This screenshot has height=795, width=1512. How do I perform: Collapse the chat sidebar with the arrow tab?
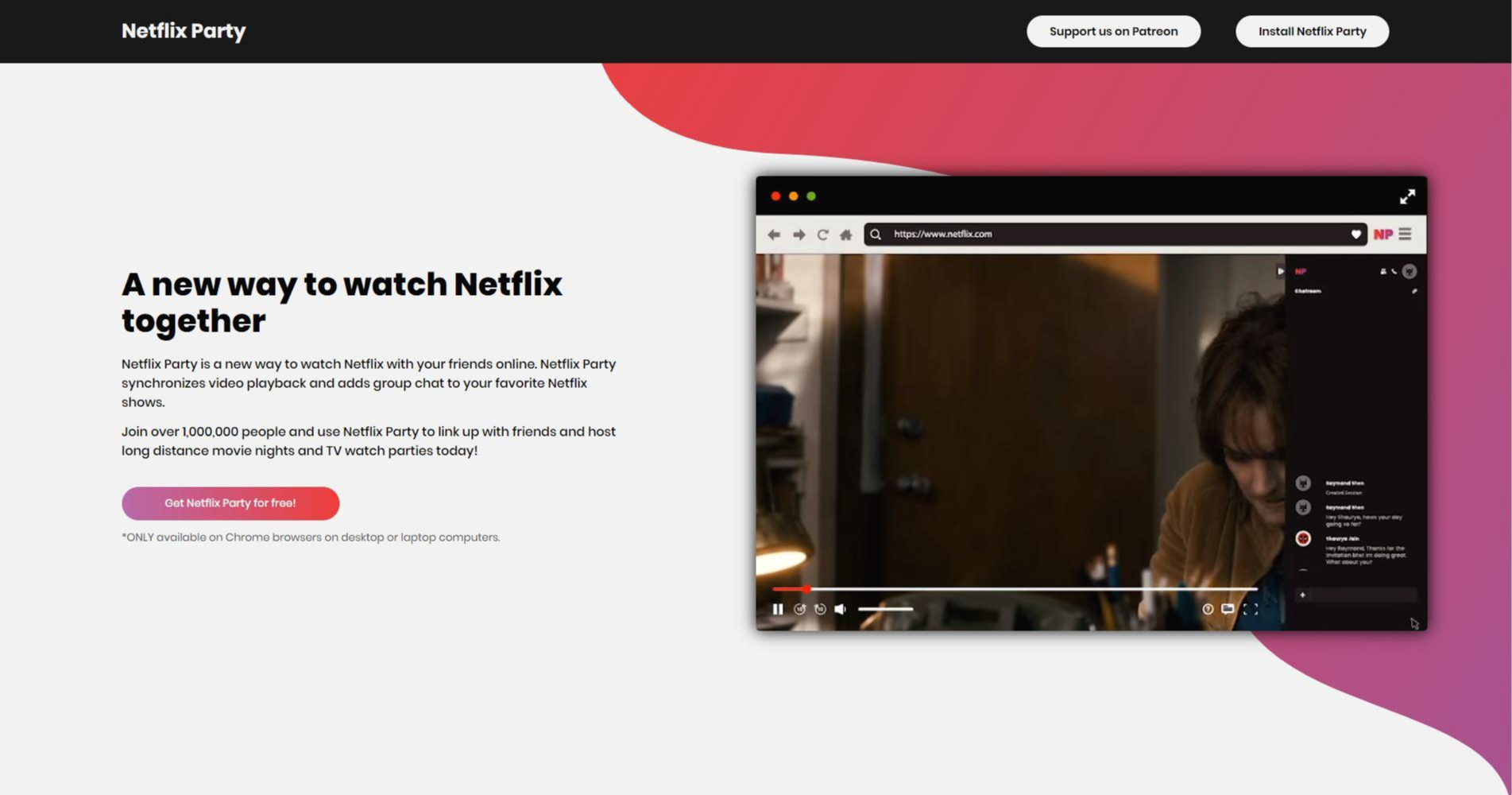pos(1280,271)
